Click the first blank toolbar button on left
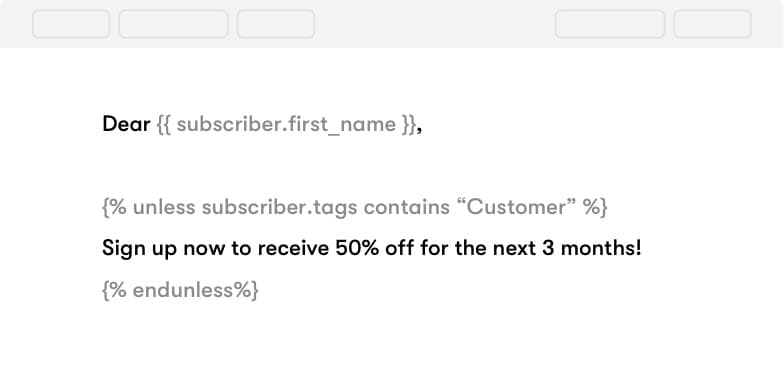 click(71, 24)
